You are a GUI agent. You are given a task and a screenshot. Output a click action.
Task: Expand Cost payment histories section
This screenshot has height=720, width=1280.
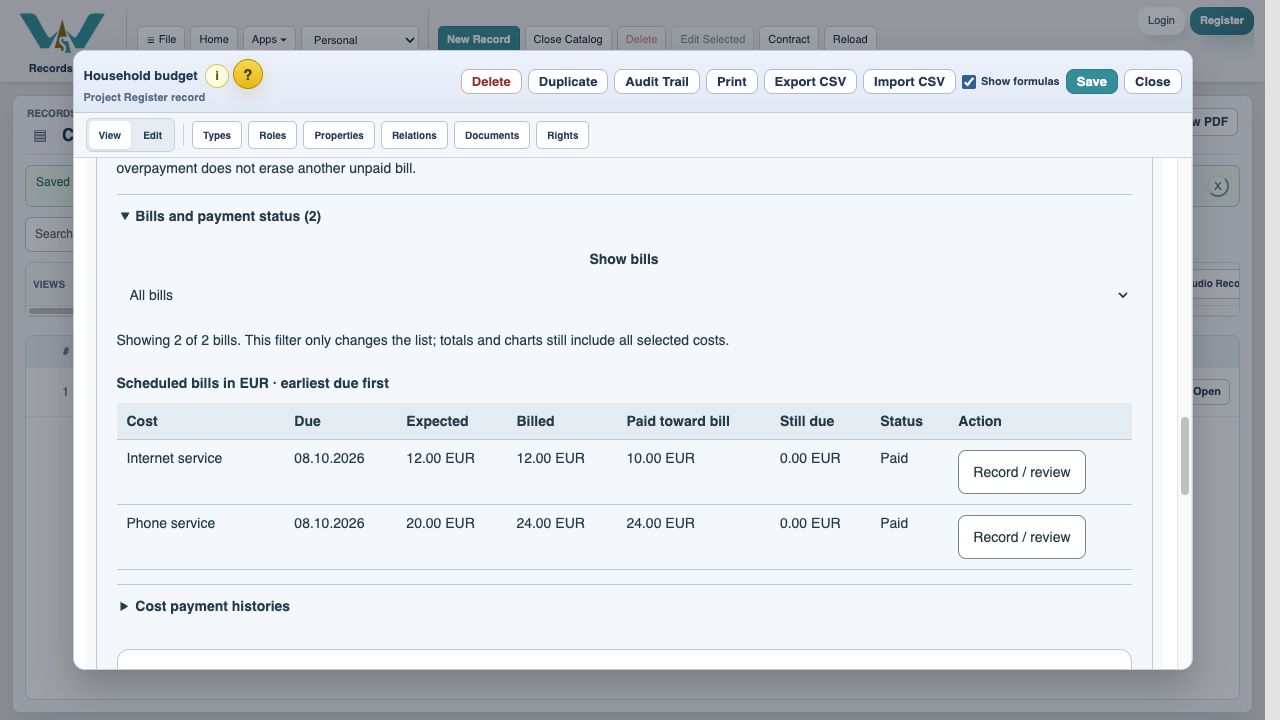(x=204, y=606)
